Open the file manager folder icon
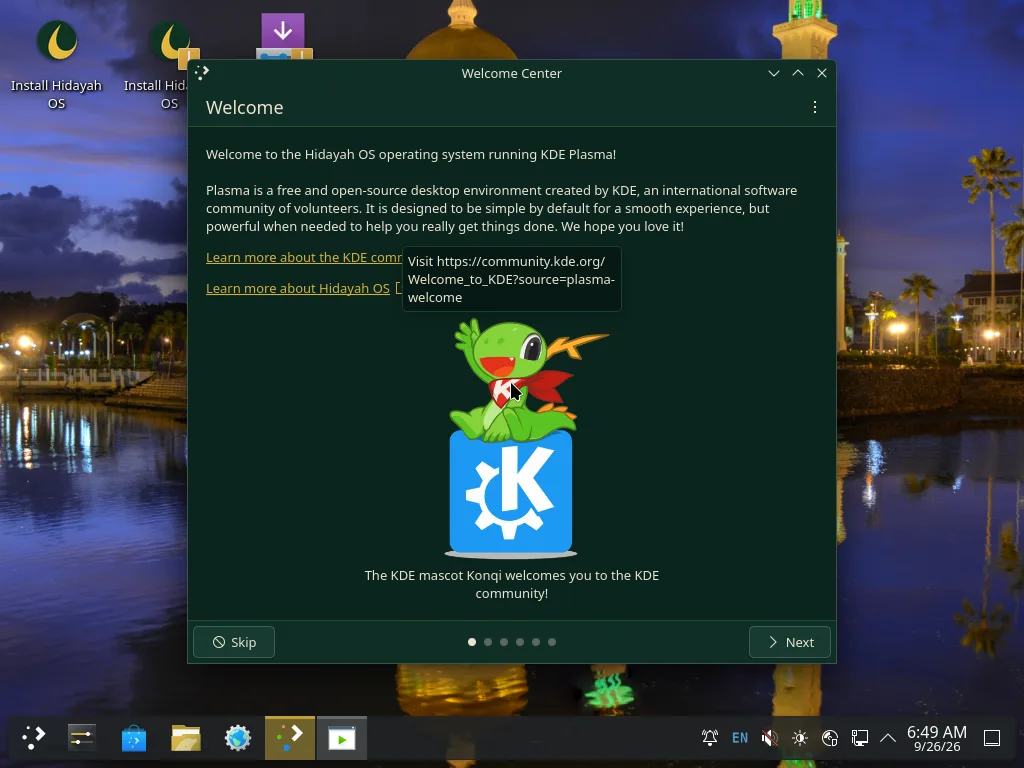 186,738
